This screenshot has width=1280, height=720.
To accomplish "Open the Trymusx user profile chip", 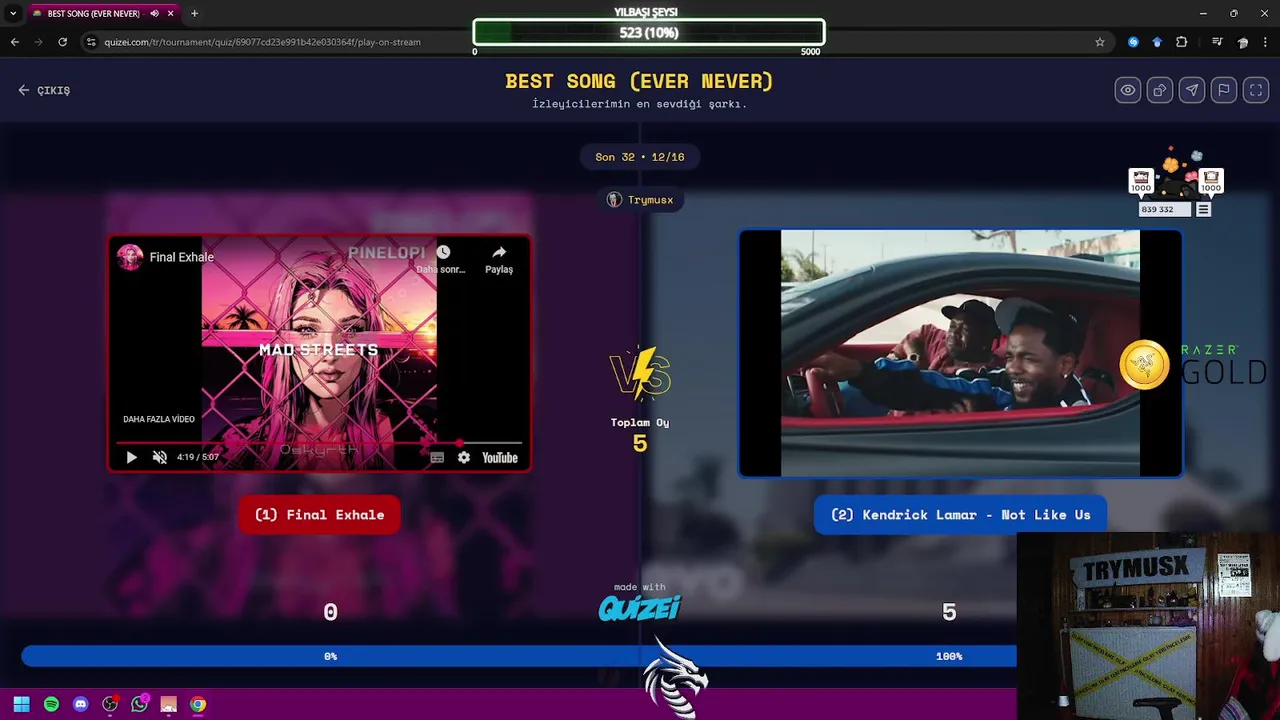I will [x=640, y=200].
